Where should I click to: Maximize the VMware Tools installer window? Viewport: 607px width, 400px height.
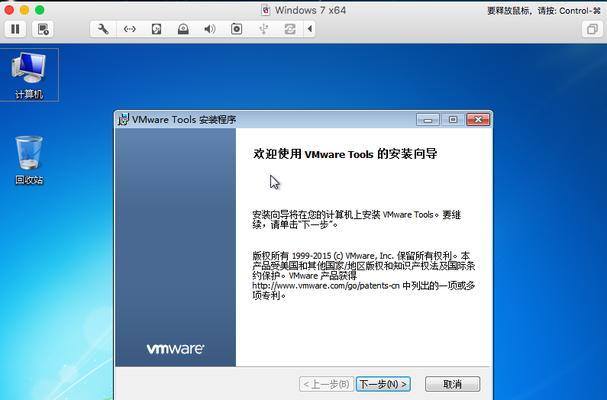[x=453, y=120]
